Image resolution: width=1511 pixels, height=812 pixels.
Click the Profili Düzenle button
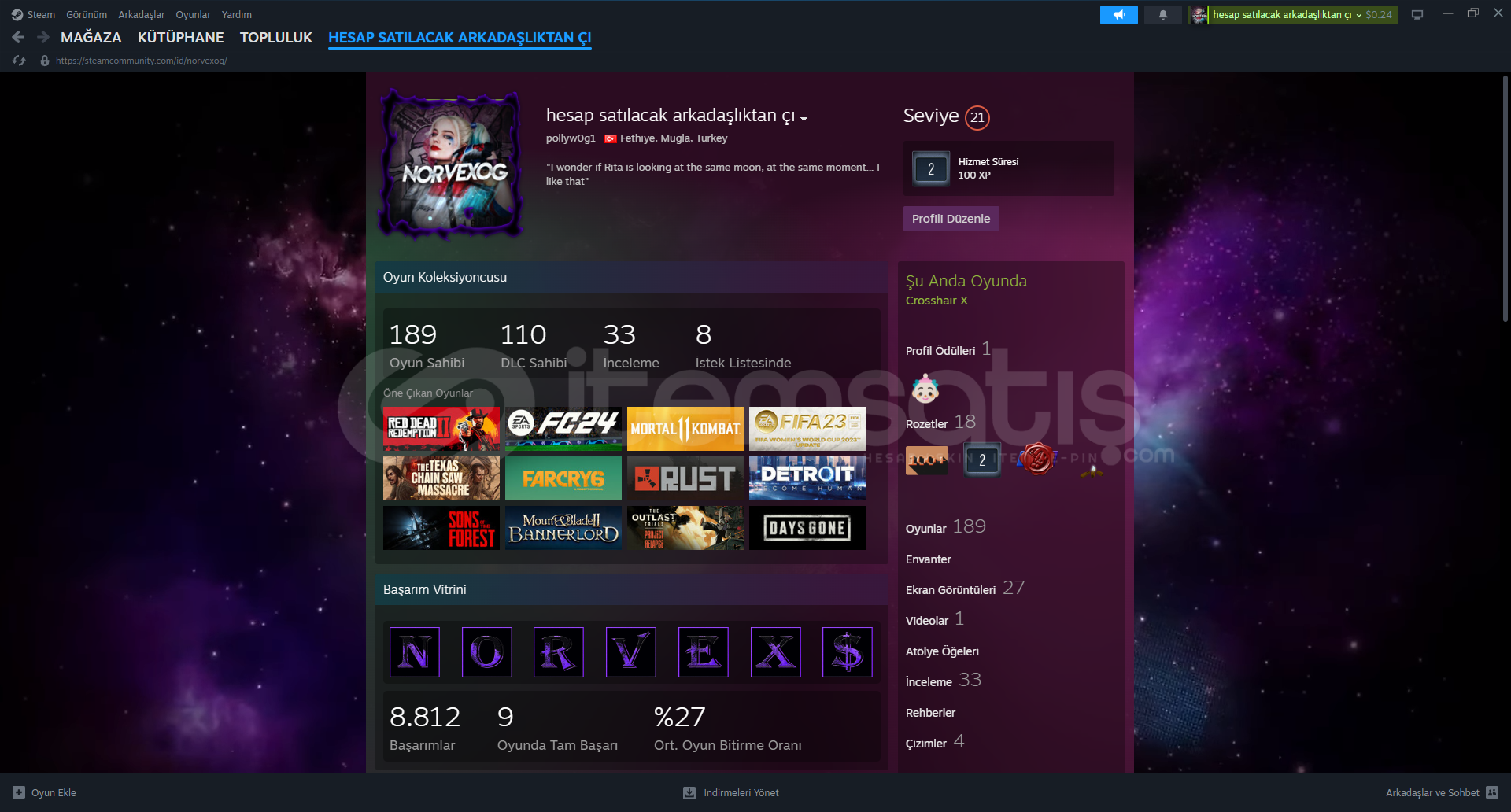(x=951, y=219)
